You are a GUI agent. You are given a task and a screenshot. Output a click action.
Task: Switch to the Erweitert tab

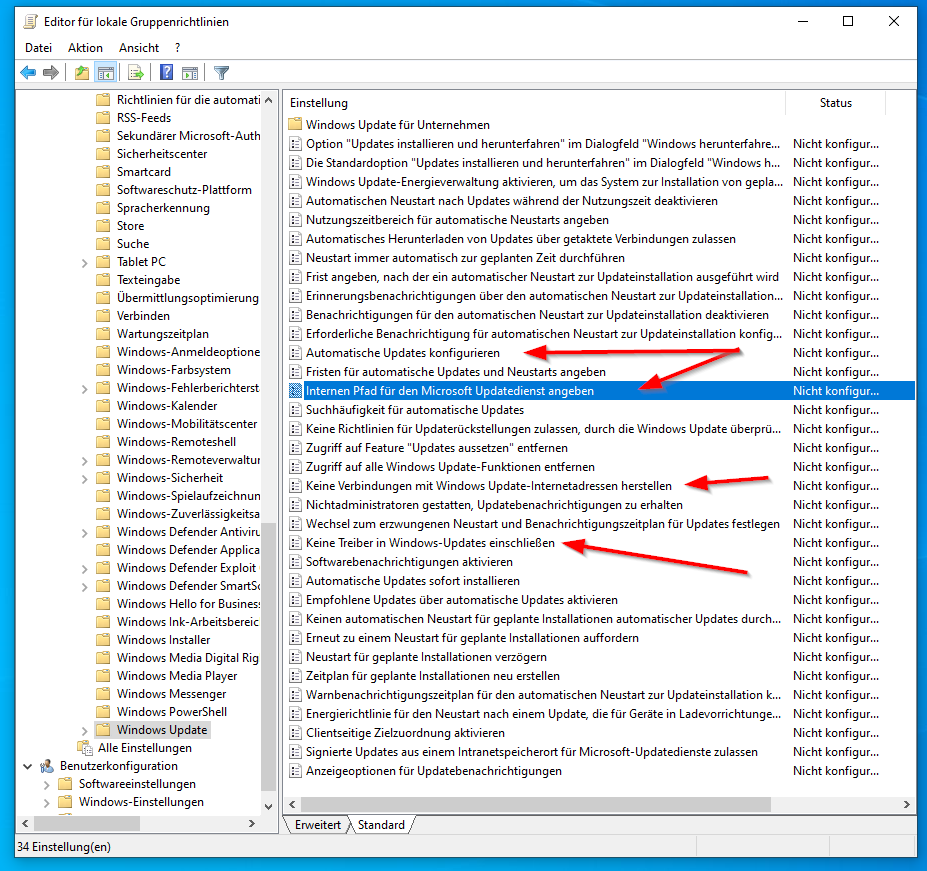coord(318,825)
